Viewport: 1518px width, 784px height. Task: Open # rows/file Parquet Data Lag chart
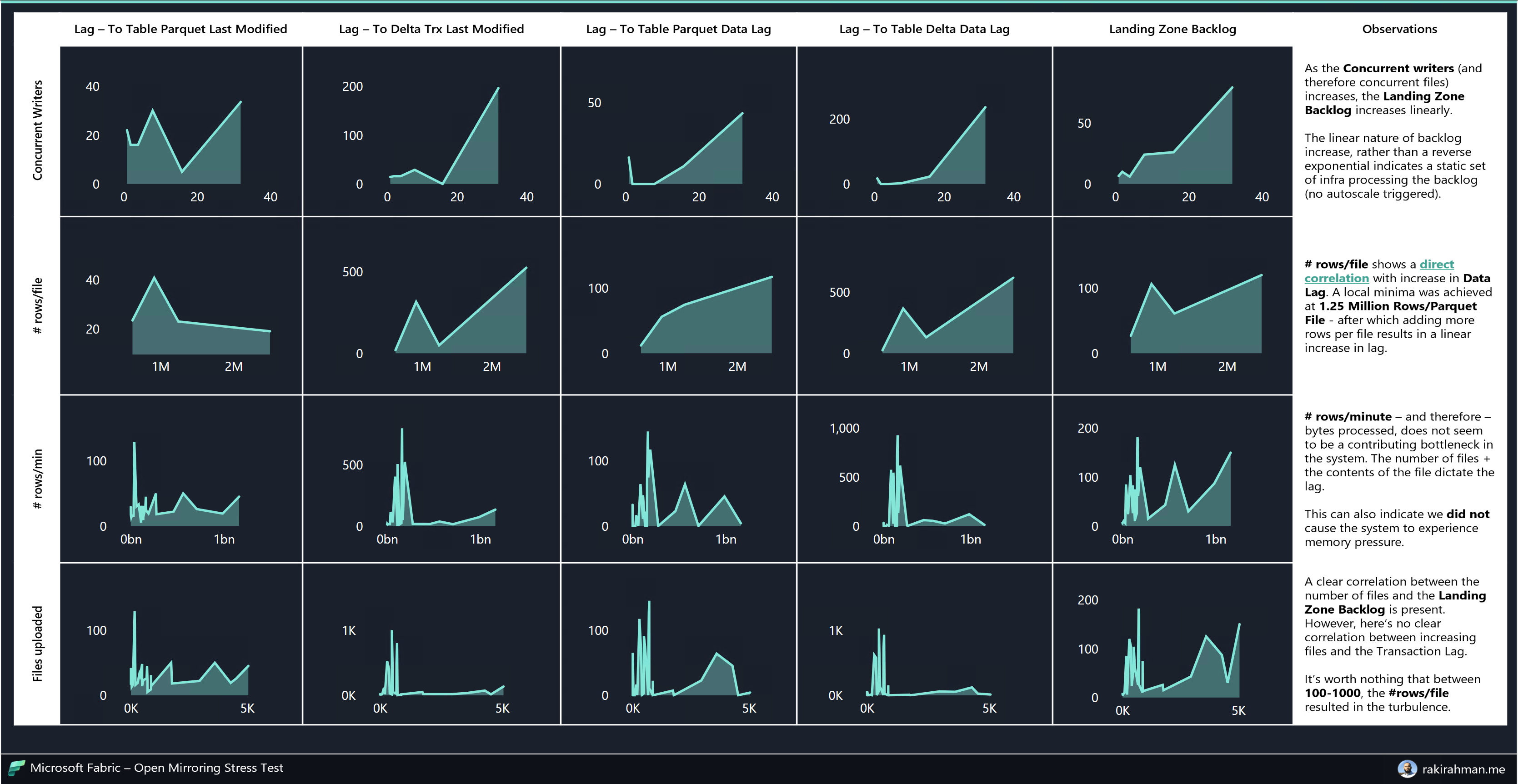coord(678,305)
